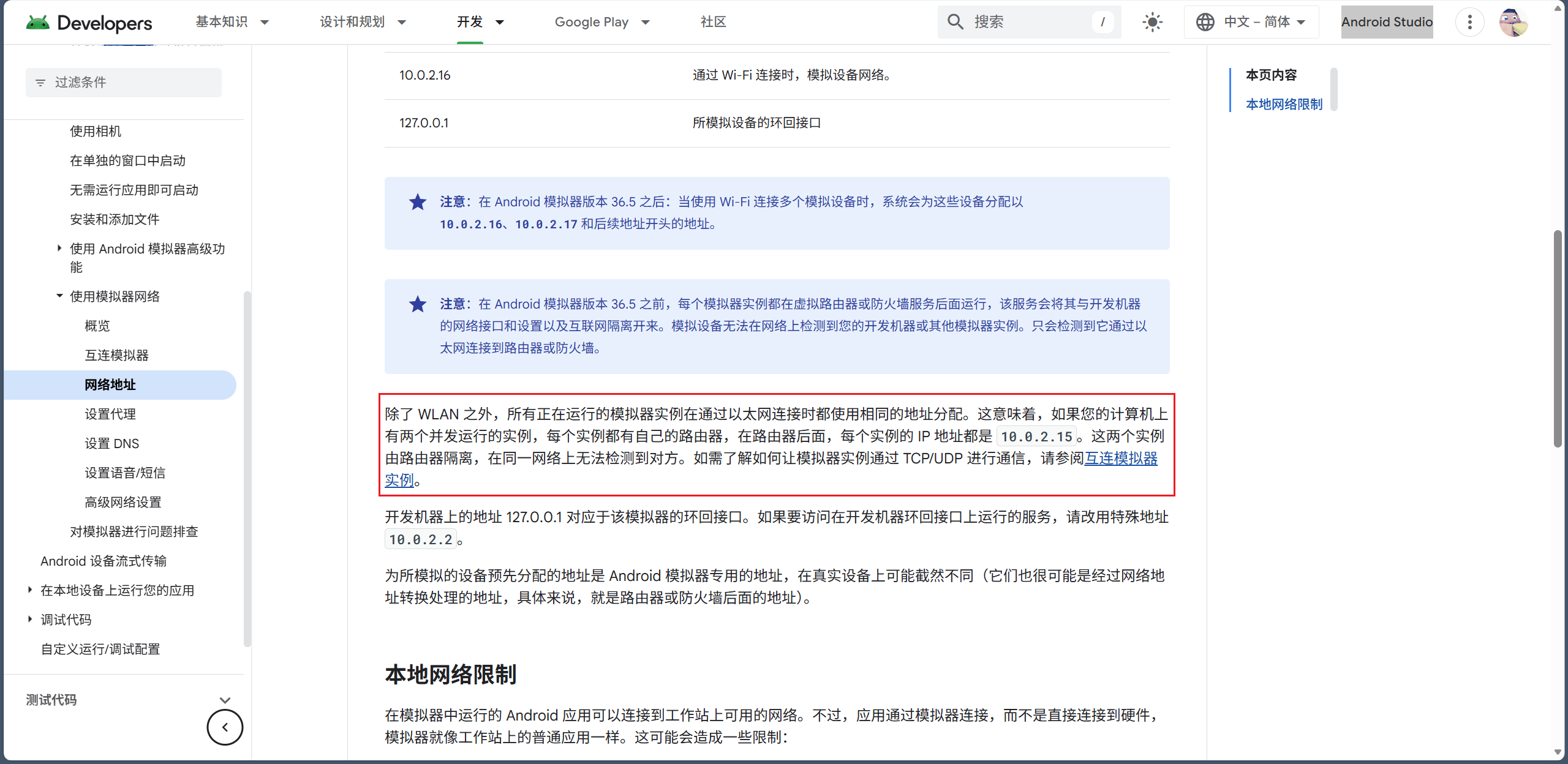The image size is (1568, 764).
Task: Open the 社区 tab
Action: coord(713,22)
